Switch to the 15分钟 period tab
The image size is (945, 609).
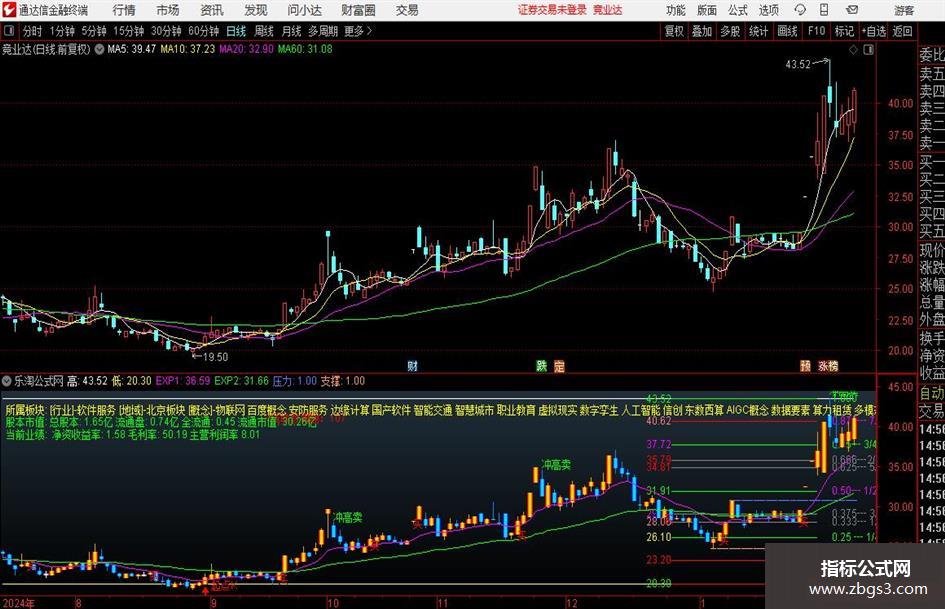128,31
